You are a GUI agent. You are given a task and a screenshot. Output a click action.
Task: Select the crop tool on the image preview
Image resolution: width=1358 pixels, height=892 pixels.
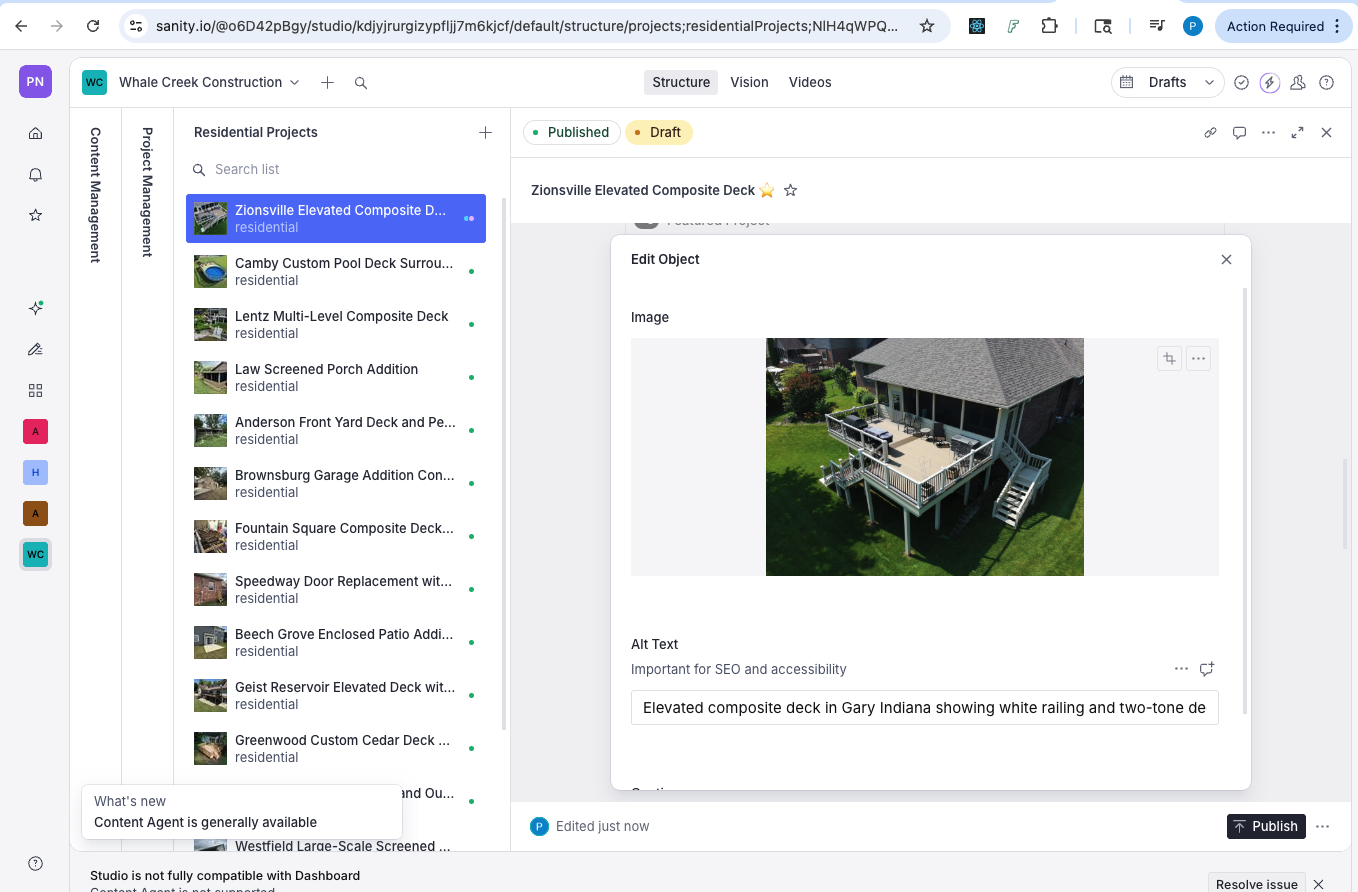click(1169, 357)
